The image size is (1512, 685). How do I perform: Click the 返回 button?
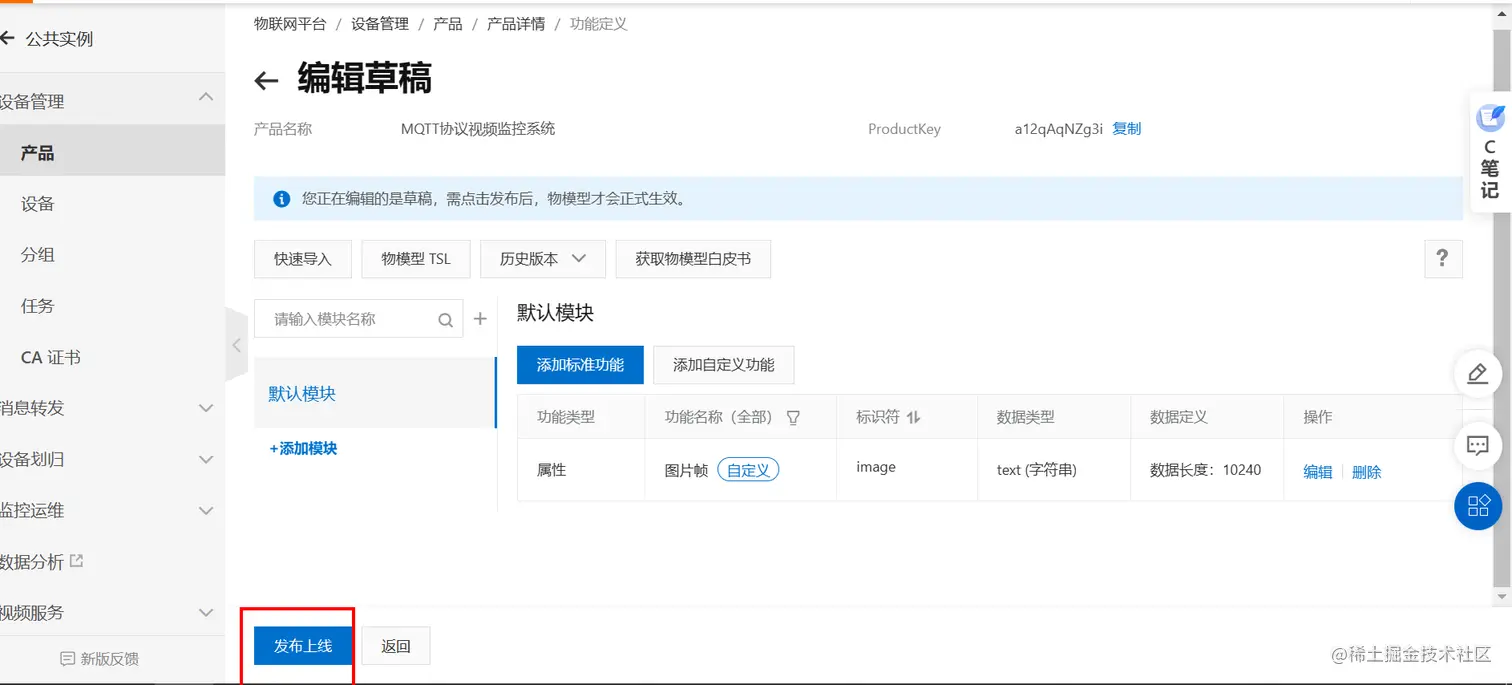pos(396,646)
